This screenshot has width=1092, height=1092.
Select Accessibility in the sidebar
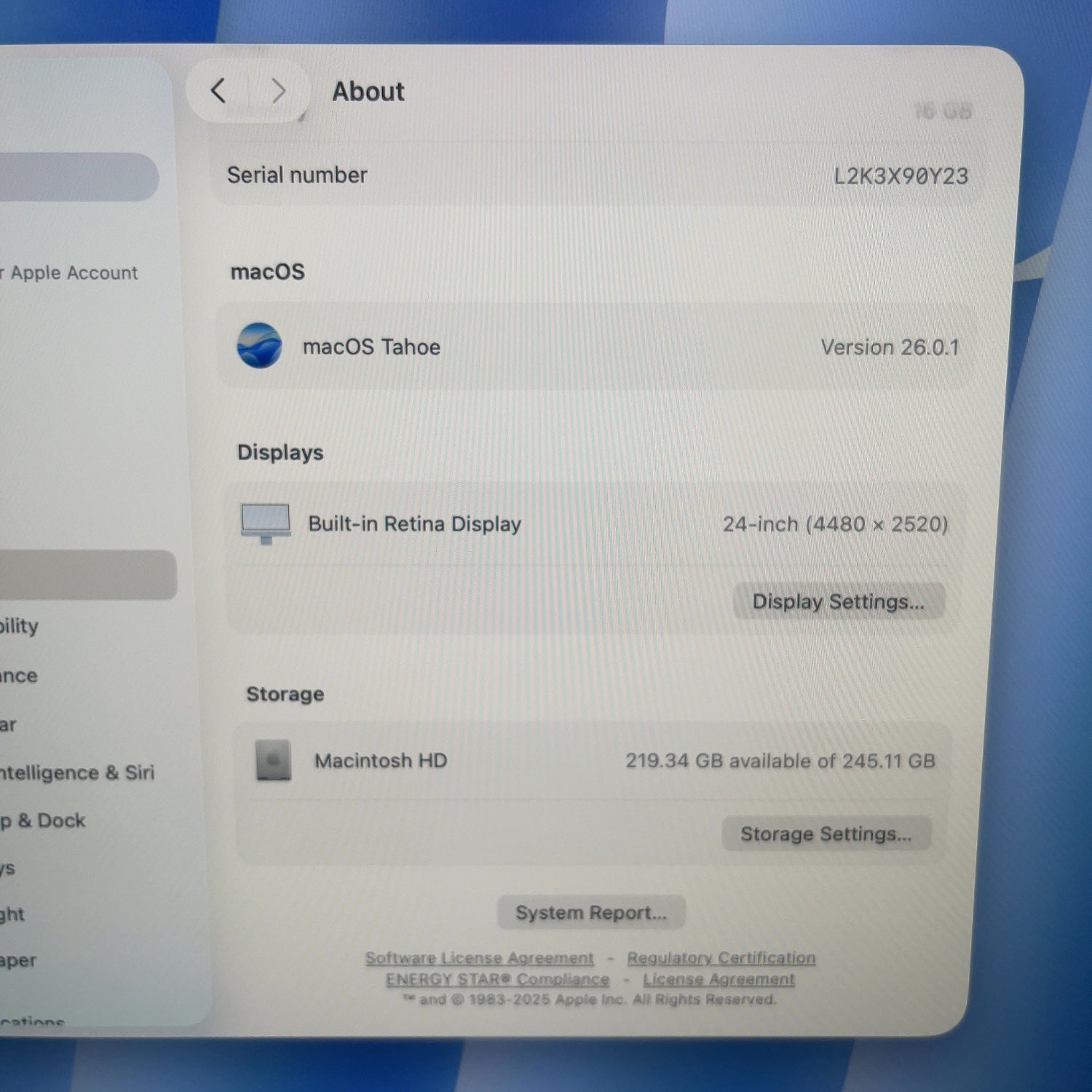click(19, 626)
